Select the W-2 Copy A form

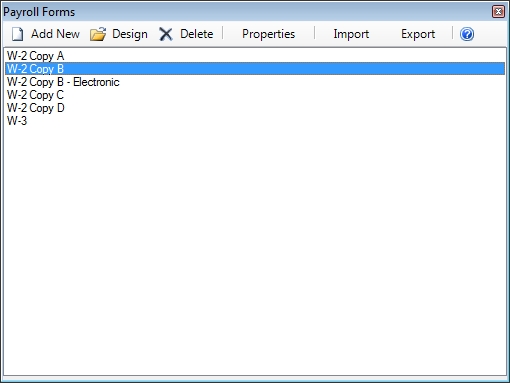(x=255, y=56)
